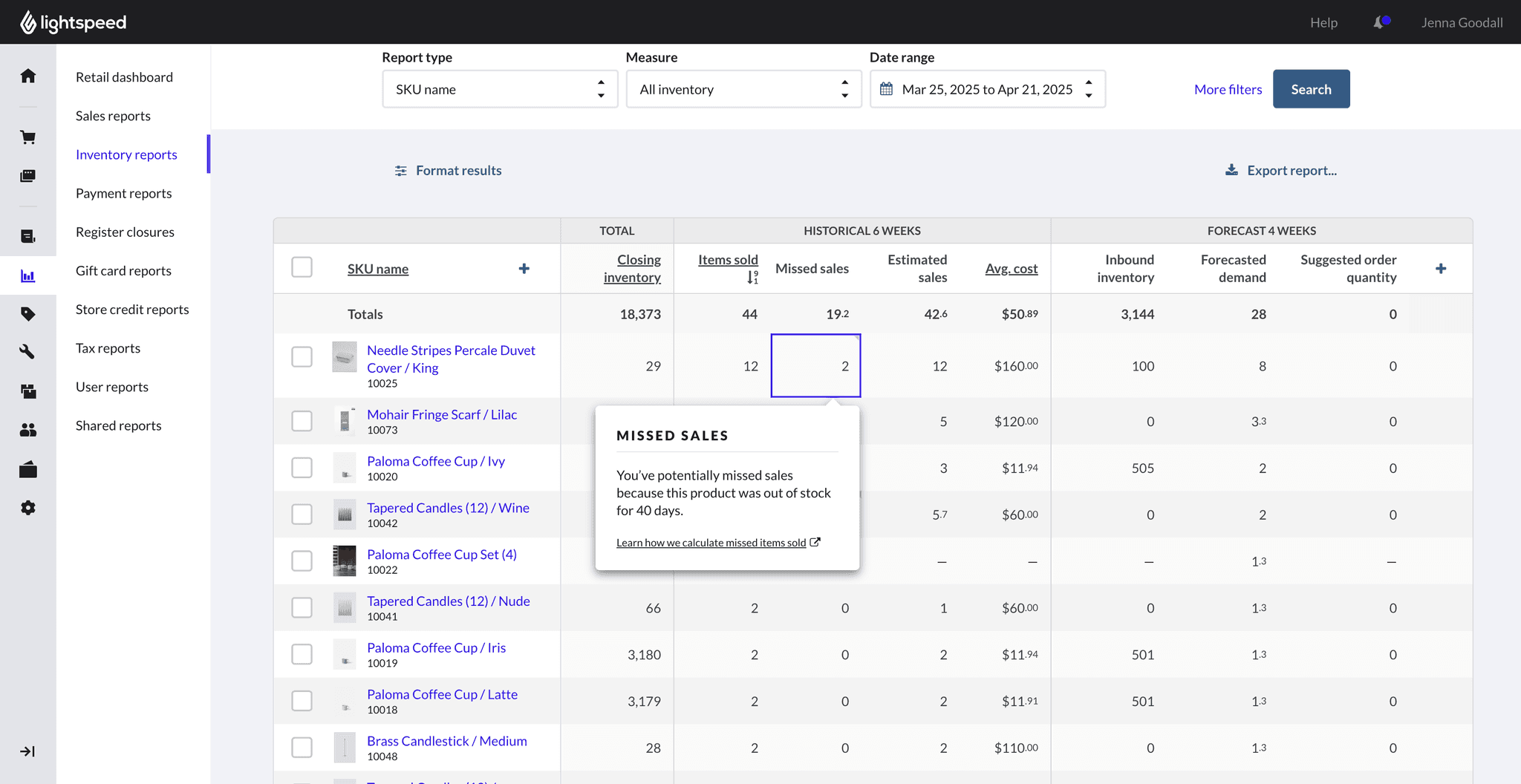Select the reporting bar chart icon

[x=28, y=276]
